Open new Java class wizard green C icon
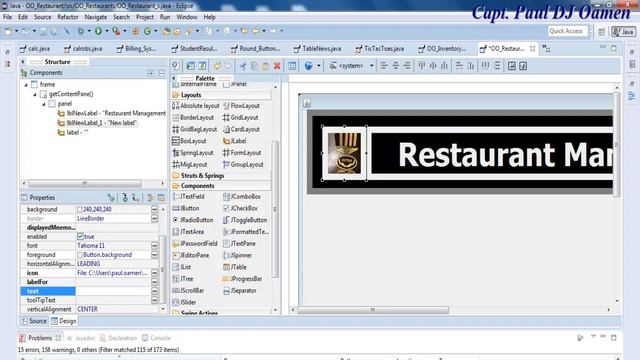640x360 pixels. [147, 31]
